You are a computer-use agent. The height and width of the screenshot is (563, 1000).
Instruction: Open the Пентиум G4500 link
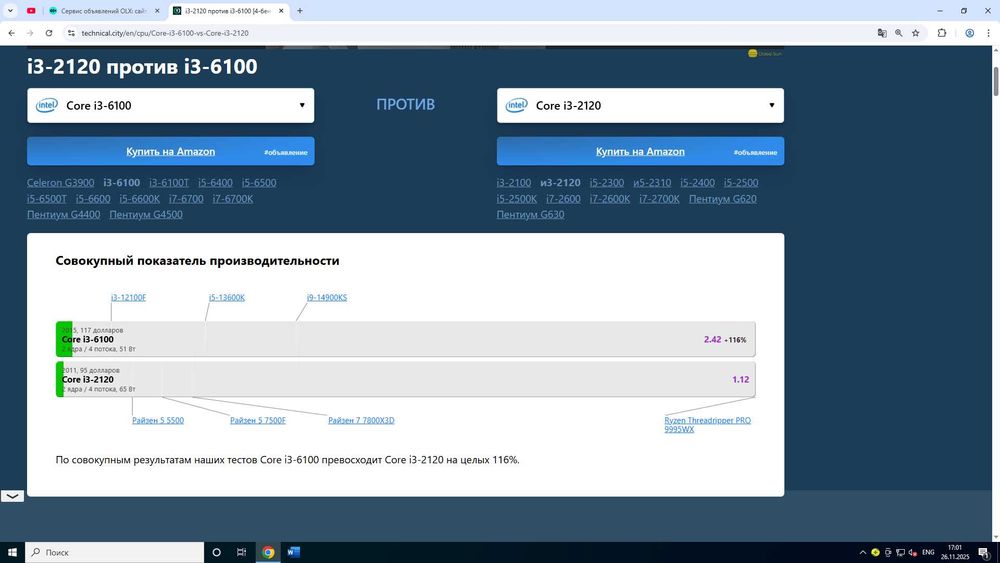(146, 215)
